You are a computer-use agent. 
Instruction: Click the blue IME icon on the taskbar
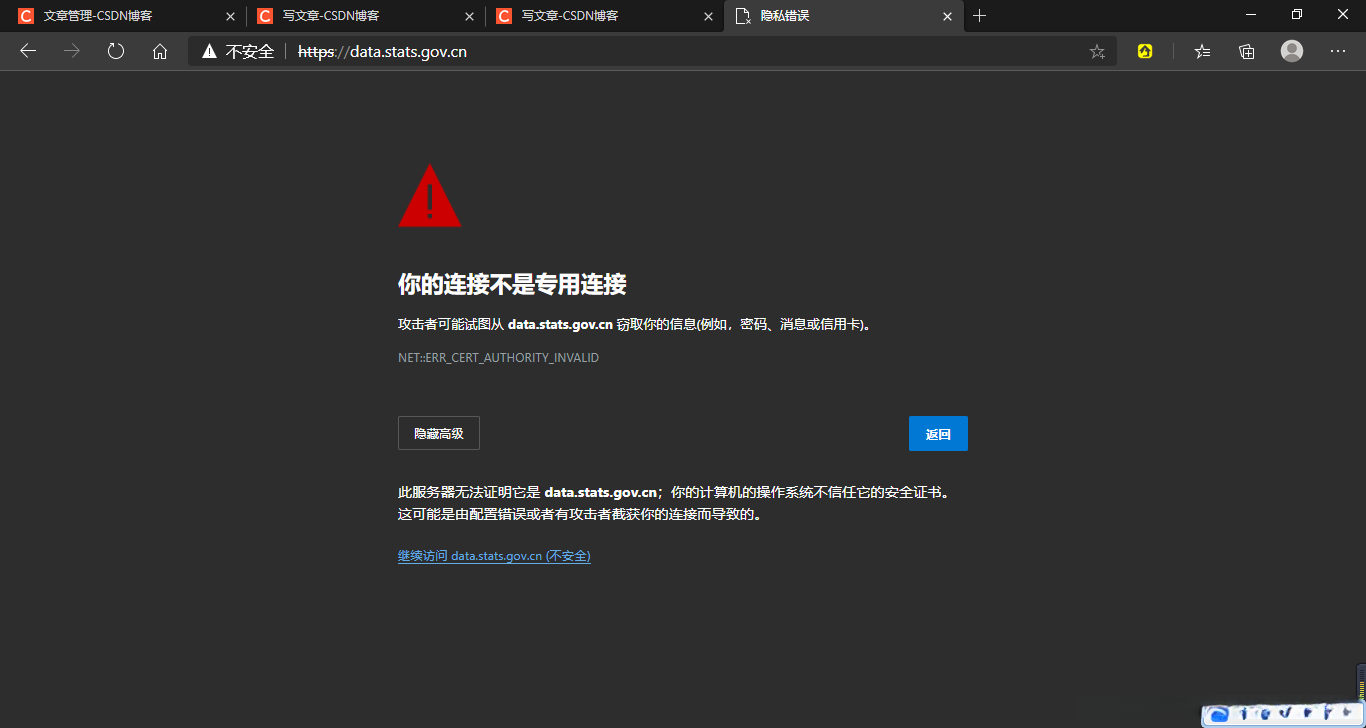click(x=1221, y=714)
